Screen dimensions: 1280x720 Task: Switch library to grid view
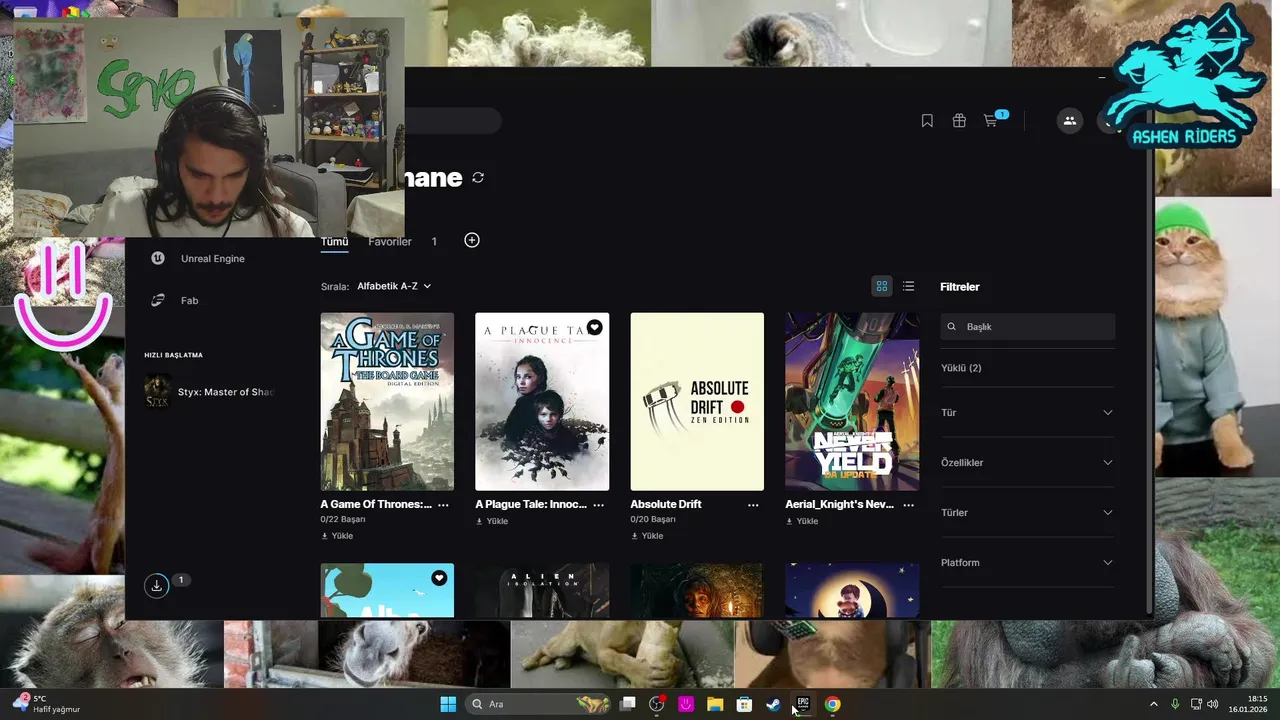pyautogui.click(x=882, y=286)
